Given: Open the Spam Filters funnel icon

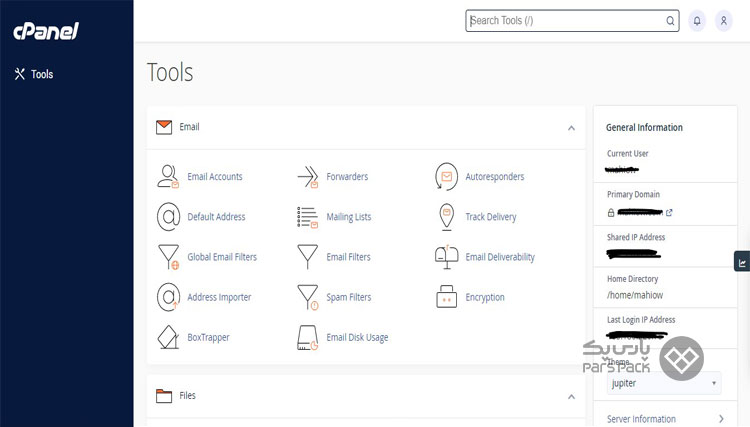Looking at the screenshot, I should [308, 297].
